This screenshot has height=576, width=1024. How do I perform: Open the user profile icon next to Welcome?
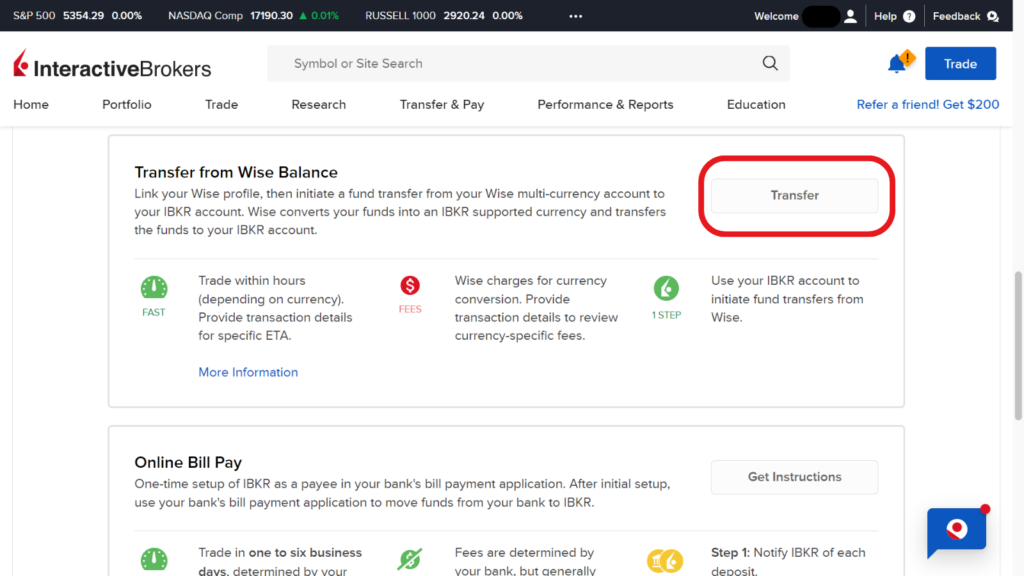(850, 16)
